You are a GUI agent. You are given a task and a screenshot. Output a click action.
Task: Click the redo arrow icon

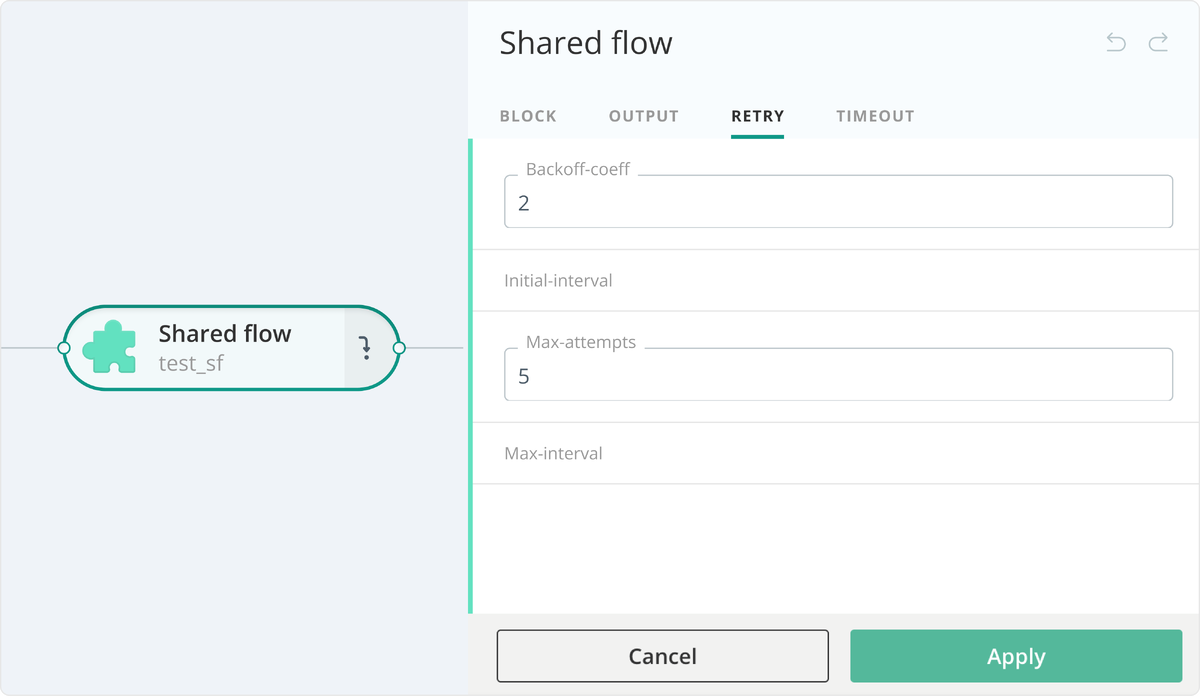click(1158, 42)
